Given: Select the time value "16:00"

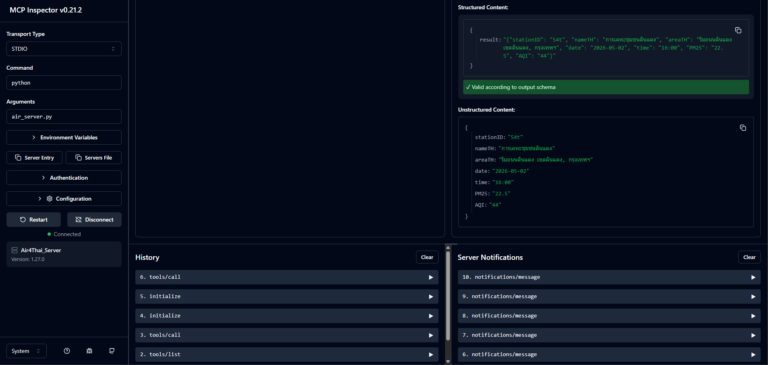Looking at the screenshot, I should click(503, 182).
